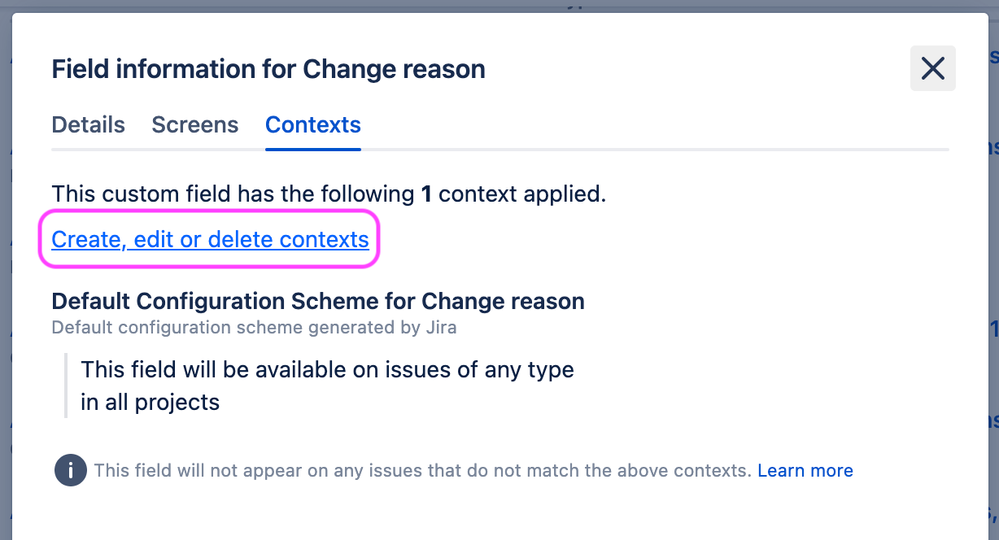999x540 pixels.
Task: Click the vertical bar beside the context description
Action: [x=65, y=385]
